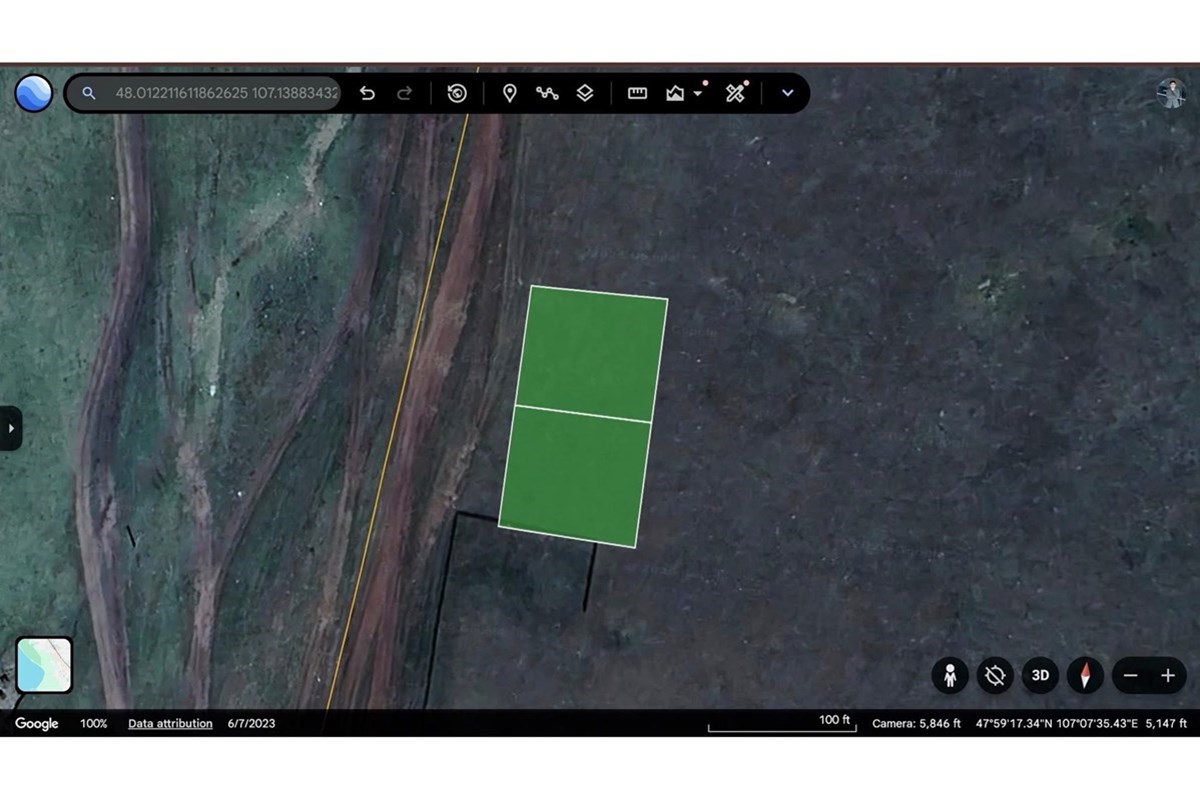Open the imagery options dropdown

[684, 93]
